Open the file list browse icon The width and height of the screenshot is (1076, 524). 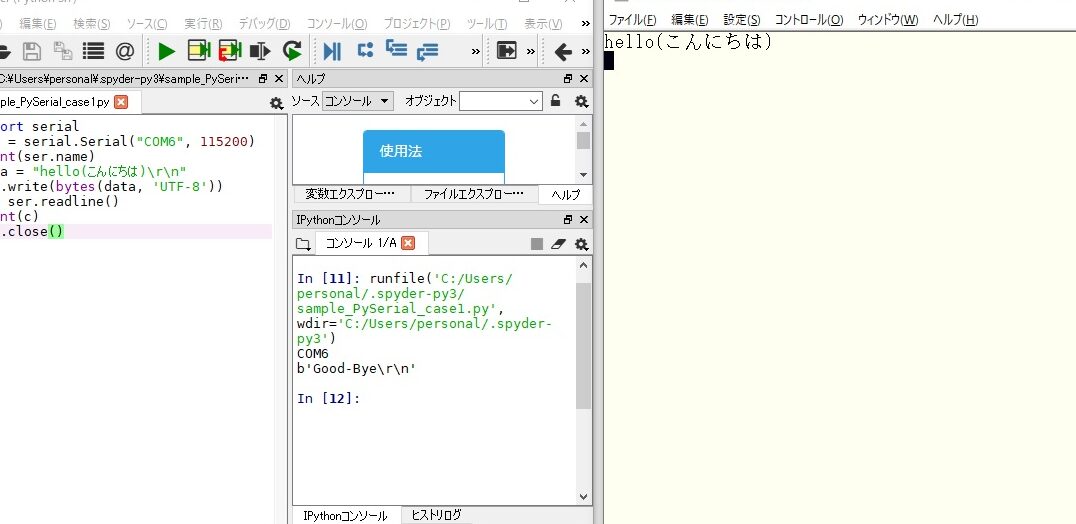click(93, 51)
